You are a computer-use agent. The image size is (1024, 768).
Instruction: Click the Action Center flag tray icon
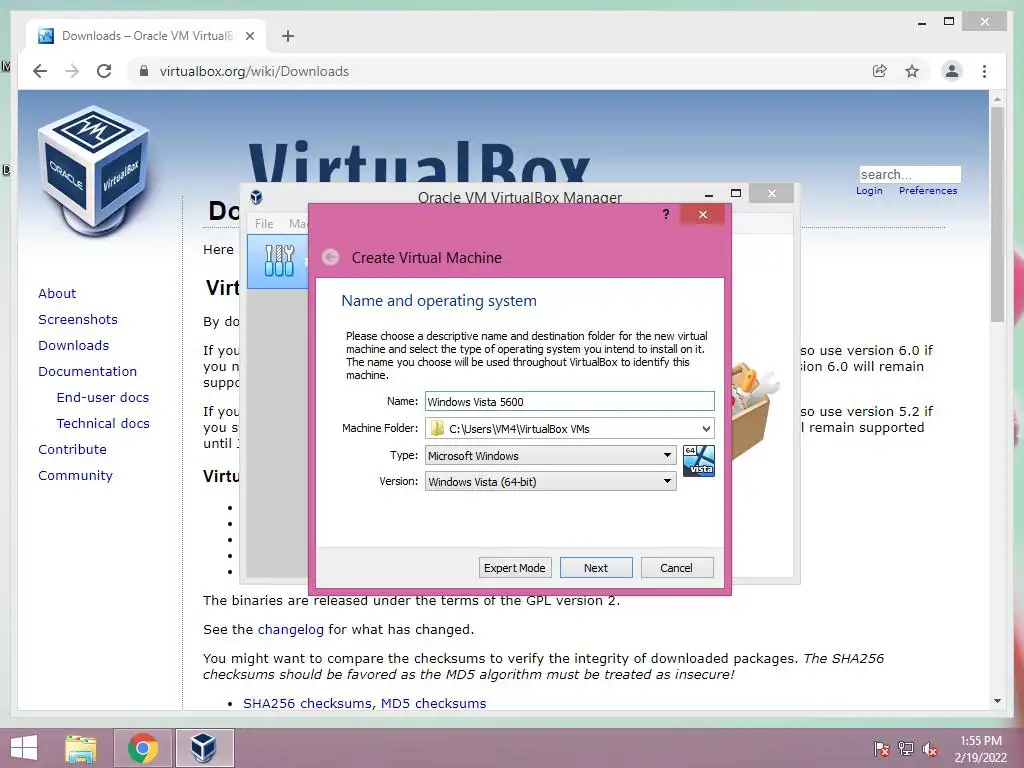pyautogui.click(x=881, y=749)
